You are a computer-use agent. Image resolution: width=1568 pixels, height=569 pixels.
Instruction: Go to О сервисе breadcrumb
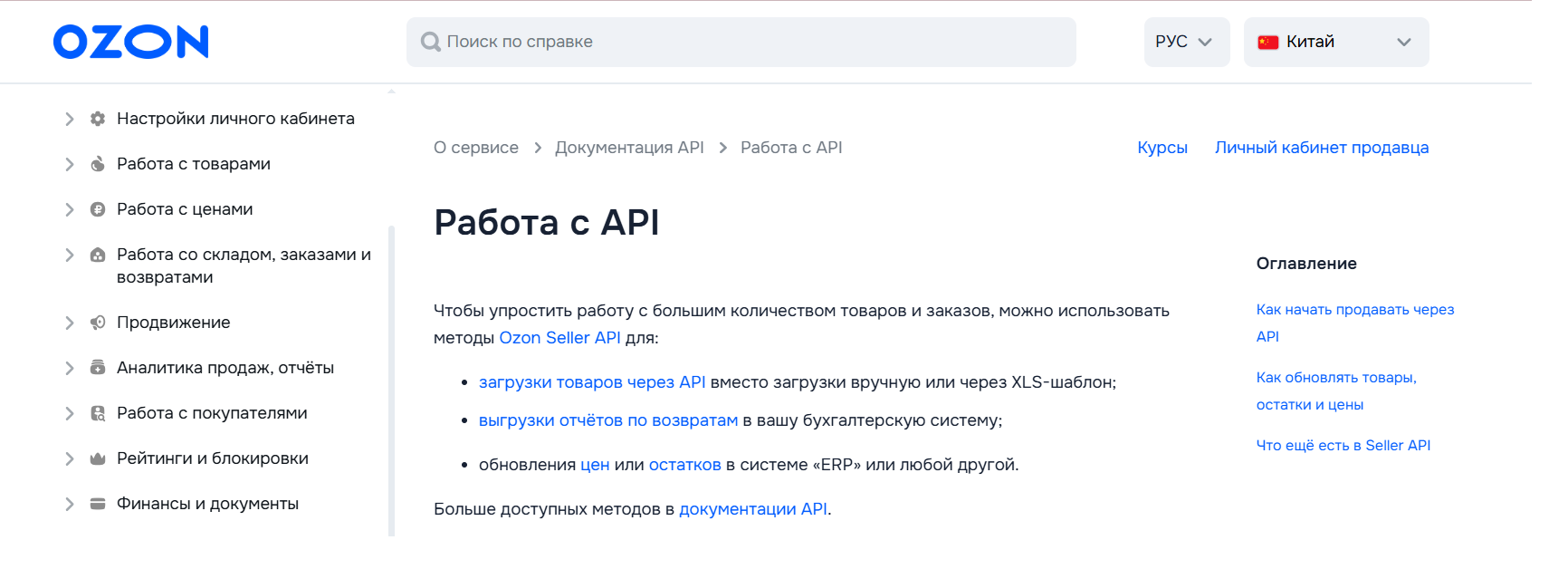tap(476, 148)
